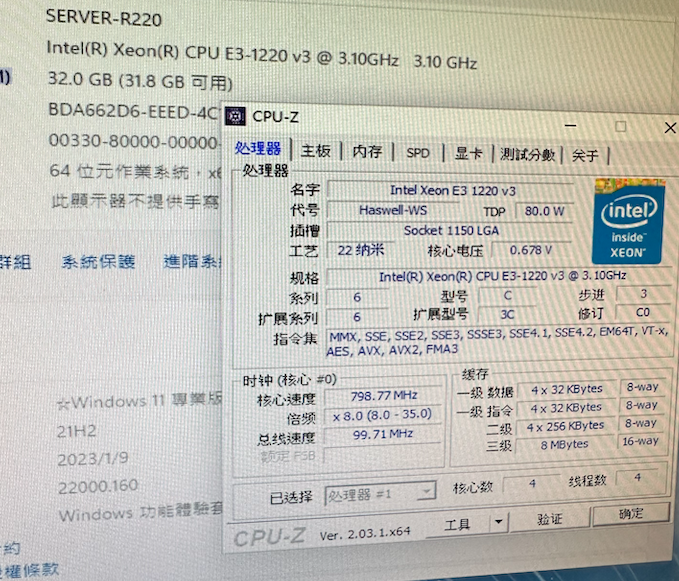Click the specification field Intel(R) Xeon(R) CPU E3-1220 v3
This screenshot has height=581, width=679.
(501, 276)
